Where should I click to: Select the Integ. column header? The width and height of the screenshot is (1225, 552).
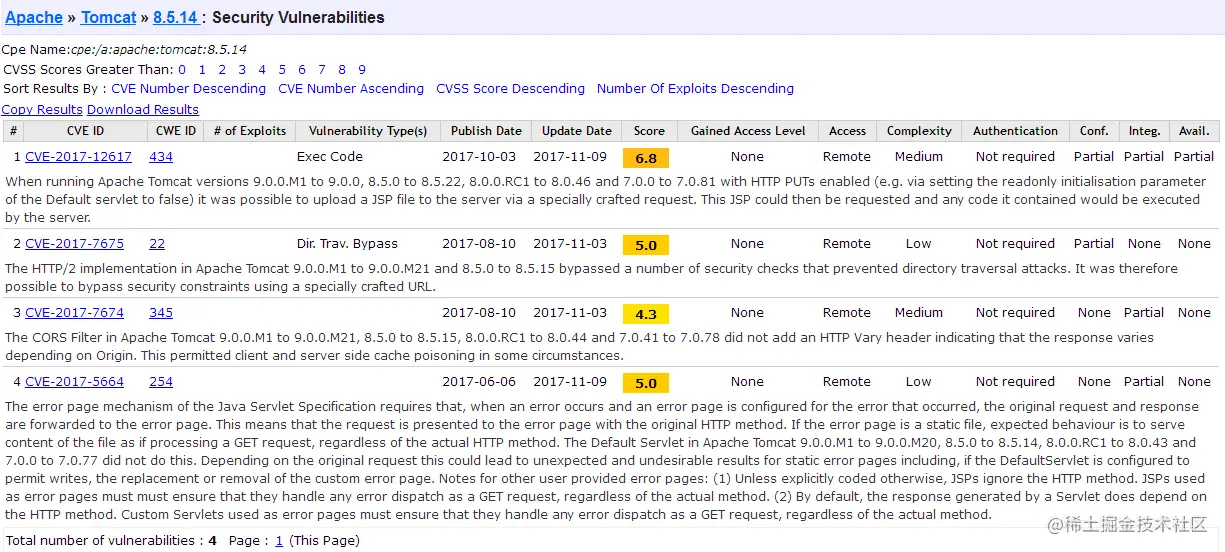coord(1144,131)
